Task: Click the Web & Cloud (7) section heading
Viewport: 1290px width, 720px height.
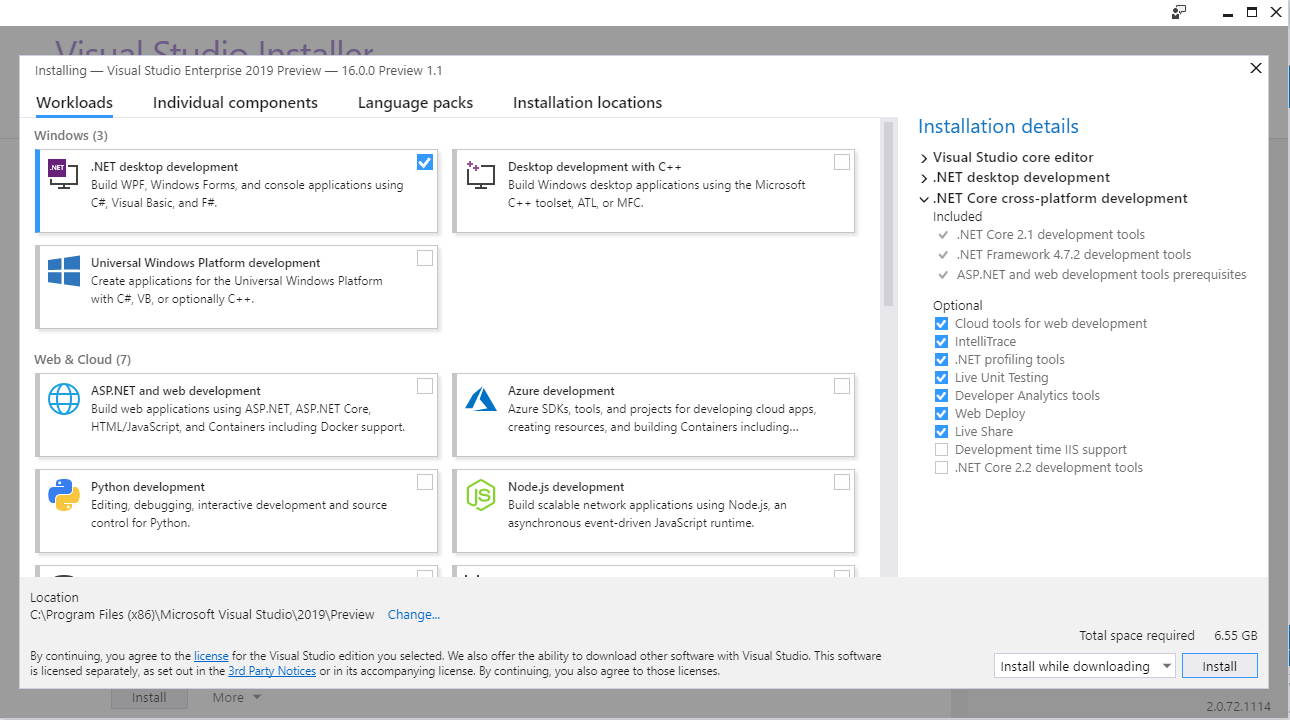Action: click(82, 359)
